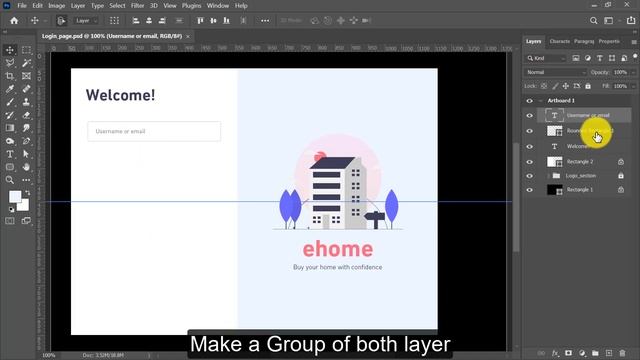Hide the Logo_section group
Image resolution: width=640 pixels, height=360 pixels.
point(529,176)
